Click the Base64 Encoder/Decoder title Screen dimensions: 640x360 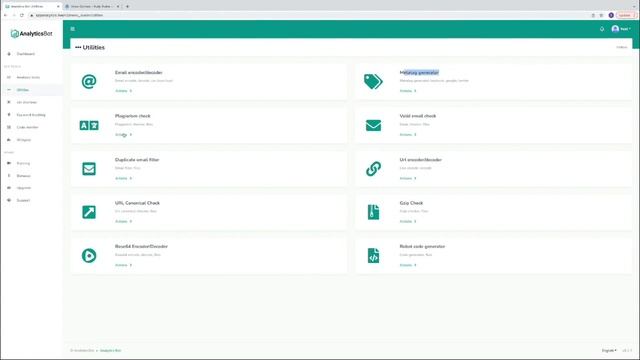pos(141,247)
